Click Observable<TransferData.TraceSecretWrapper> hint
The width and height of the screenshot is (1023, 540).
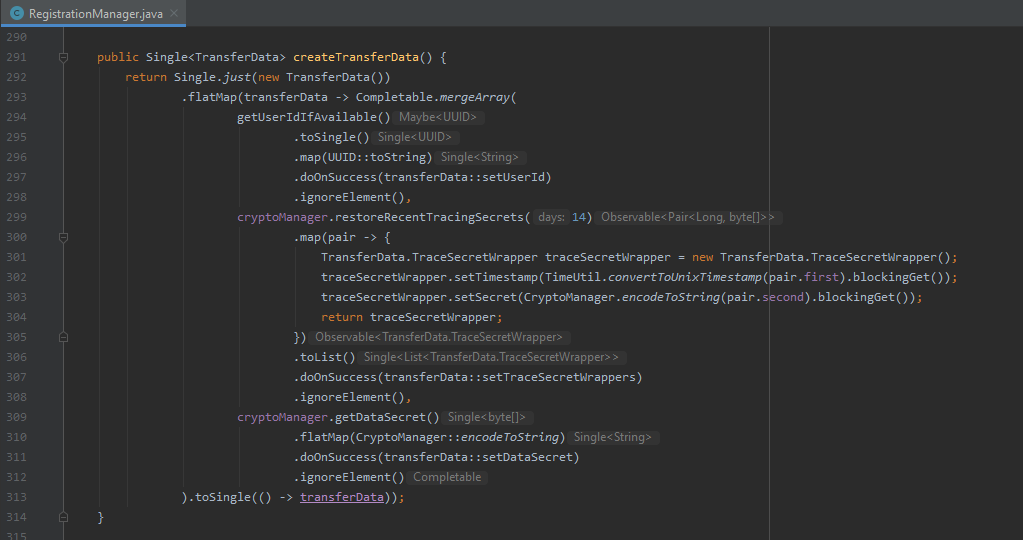[x=438, y=337]
